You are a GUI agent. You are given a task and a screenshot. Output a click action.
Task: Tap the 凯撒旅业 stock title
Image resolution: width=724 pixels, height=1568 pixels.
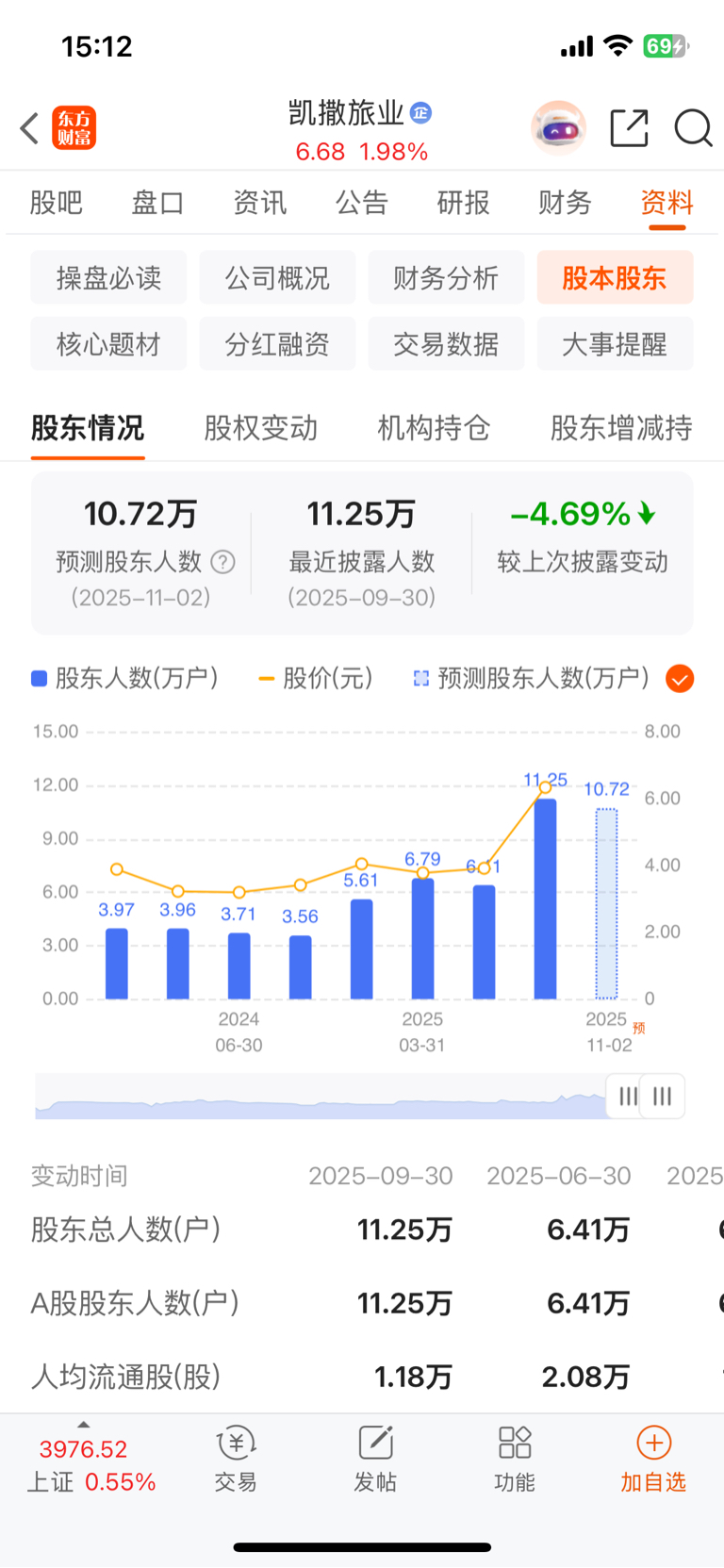[346, 113]
